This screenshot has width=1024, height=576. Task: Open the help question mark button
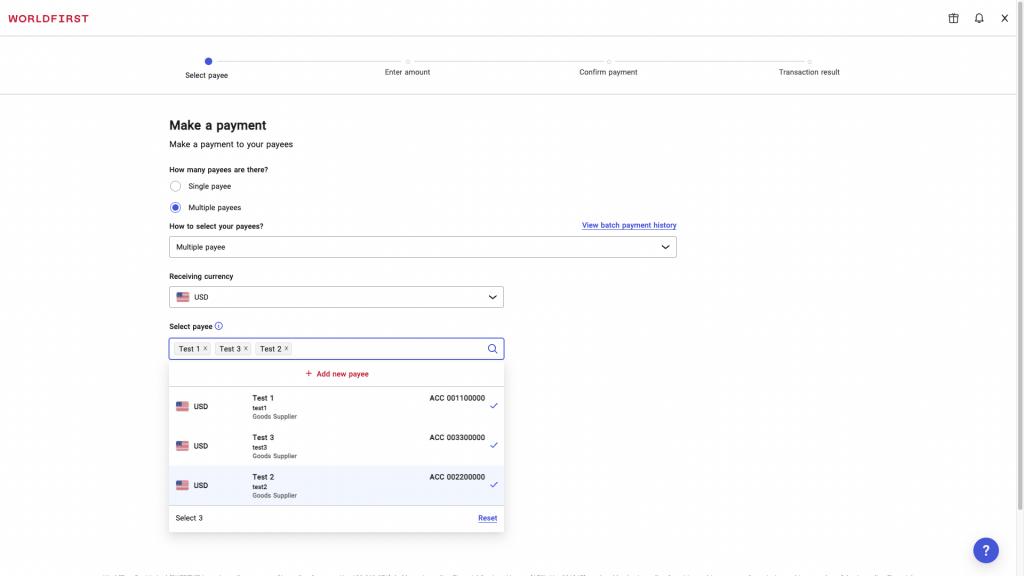click(985, 550)
